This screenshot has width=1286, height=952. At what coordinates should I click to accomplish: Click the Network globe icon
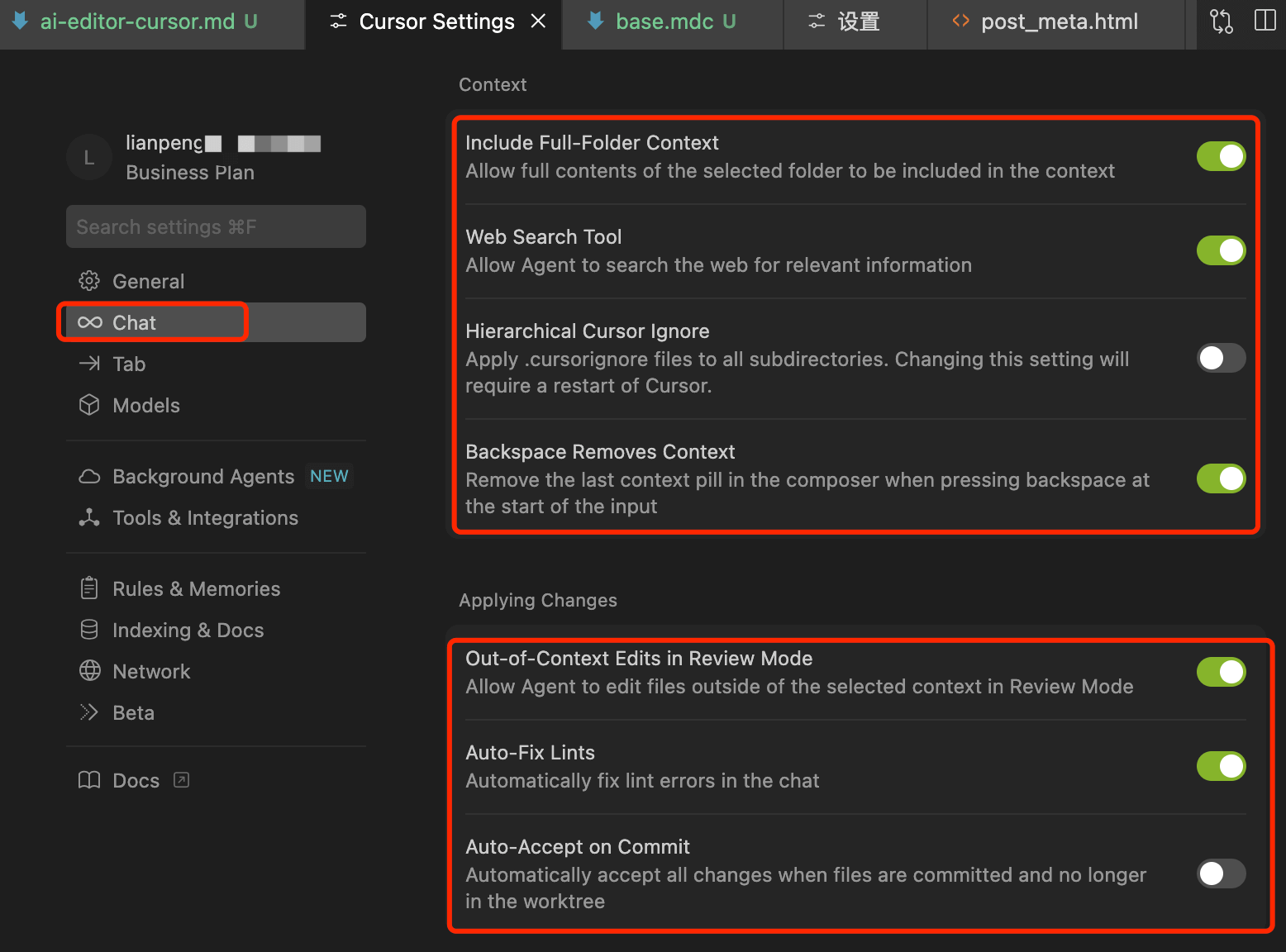(x=89, y=671)
